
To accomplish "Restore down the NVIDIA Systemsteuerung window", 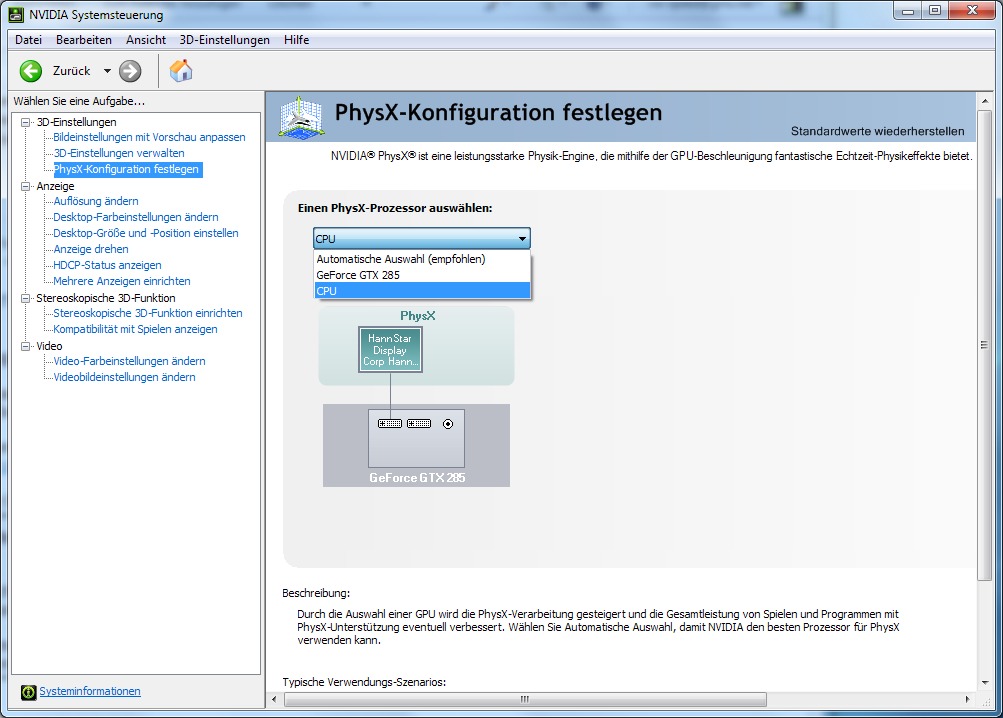I will pos(935,10).
